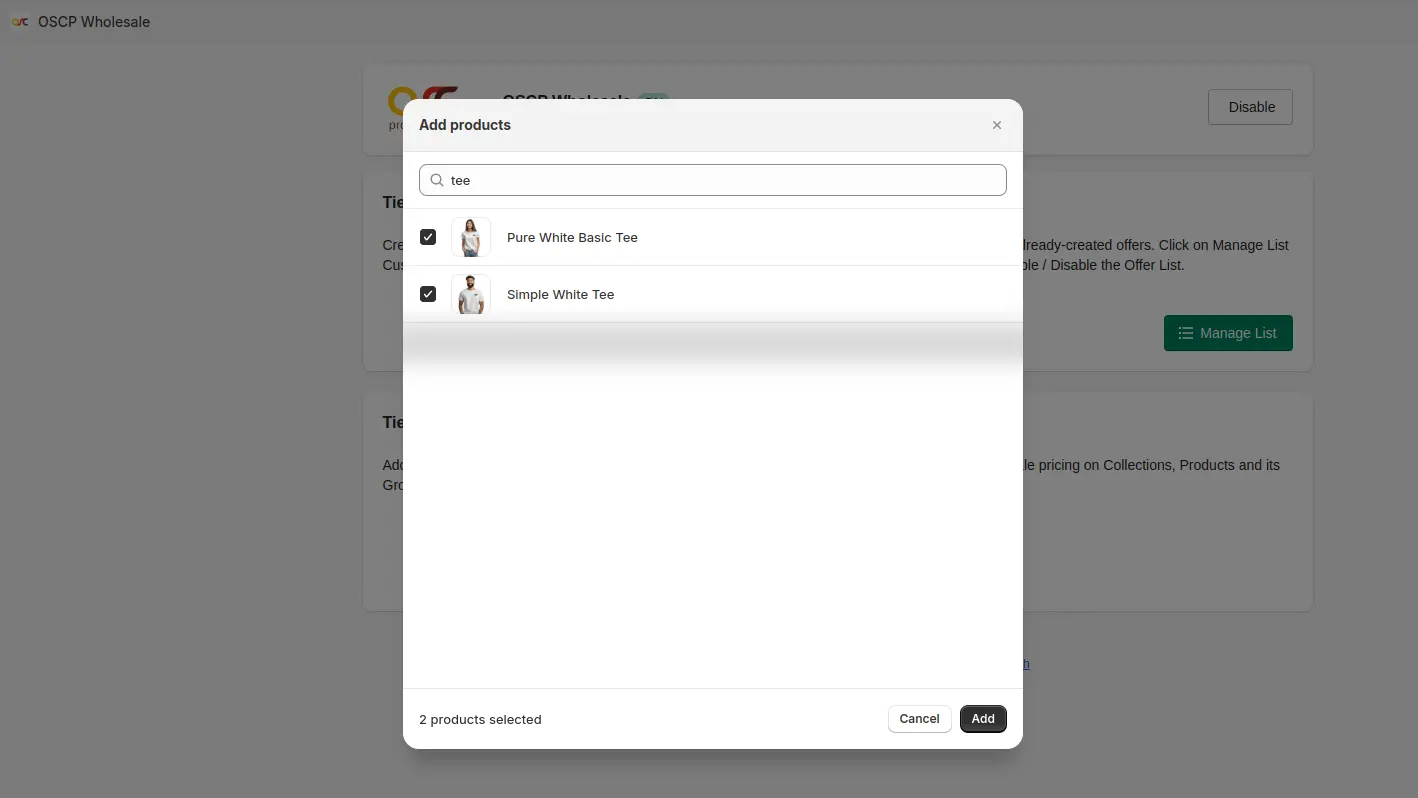Viewport: 1418px width, 798px height.
Task: Click the OSCP Wholesale logo in top bar
Action: click(20, 22)
